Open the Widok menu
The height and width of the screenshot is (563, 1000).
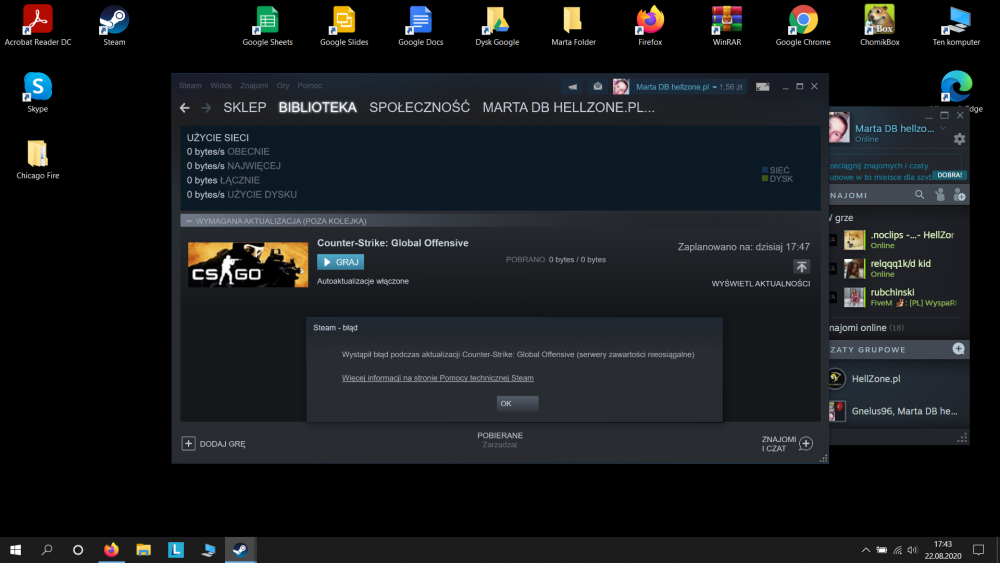221,85
